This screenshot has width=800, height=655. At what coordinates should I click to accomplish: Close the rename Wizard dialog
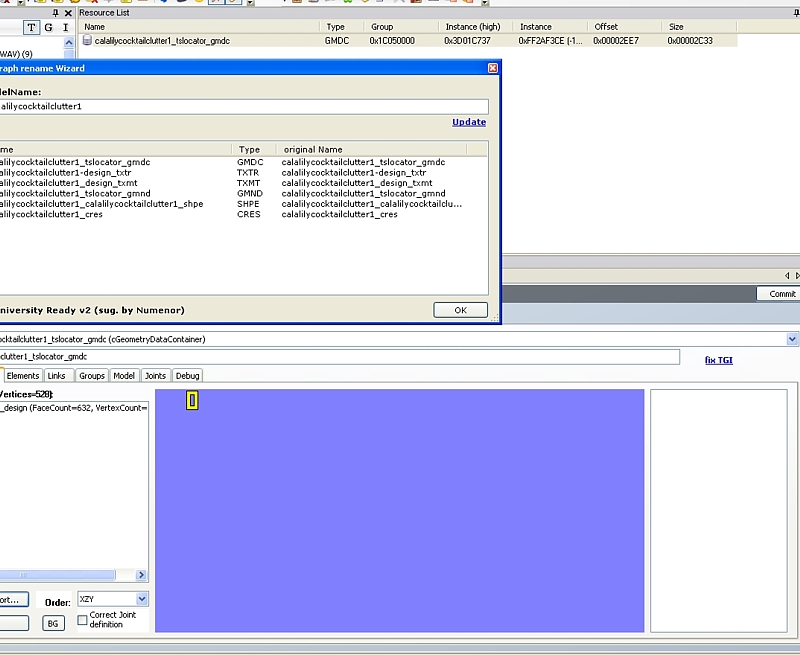(x=492, y=68)
